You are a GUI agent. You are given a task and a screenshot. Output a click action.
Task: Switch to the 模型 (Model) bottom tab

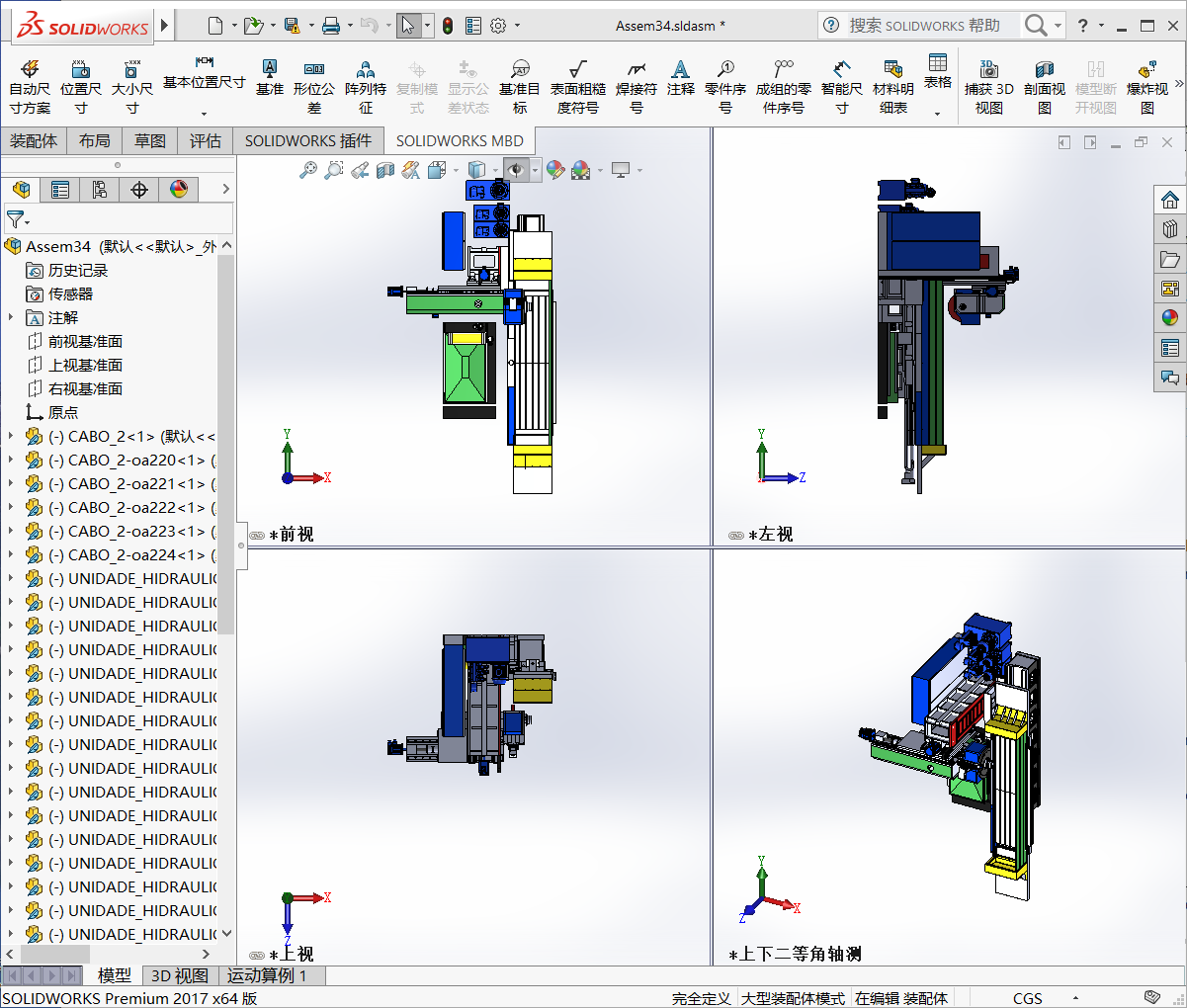[x=115, y=975]
